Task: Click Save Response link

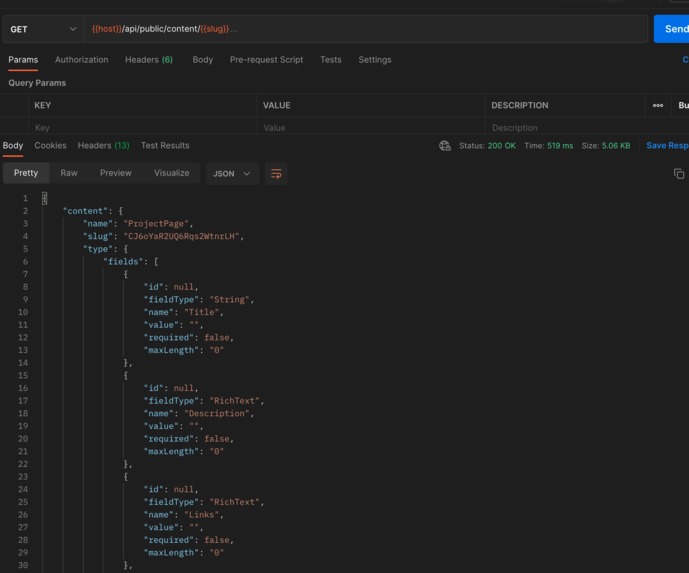Action: (x=667, y=145)
